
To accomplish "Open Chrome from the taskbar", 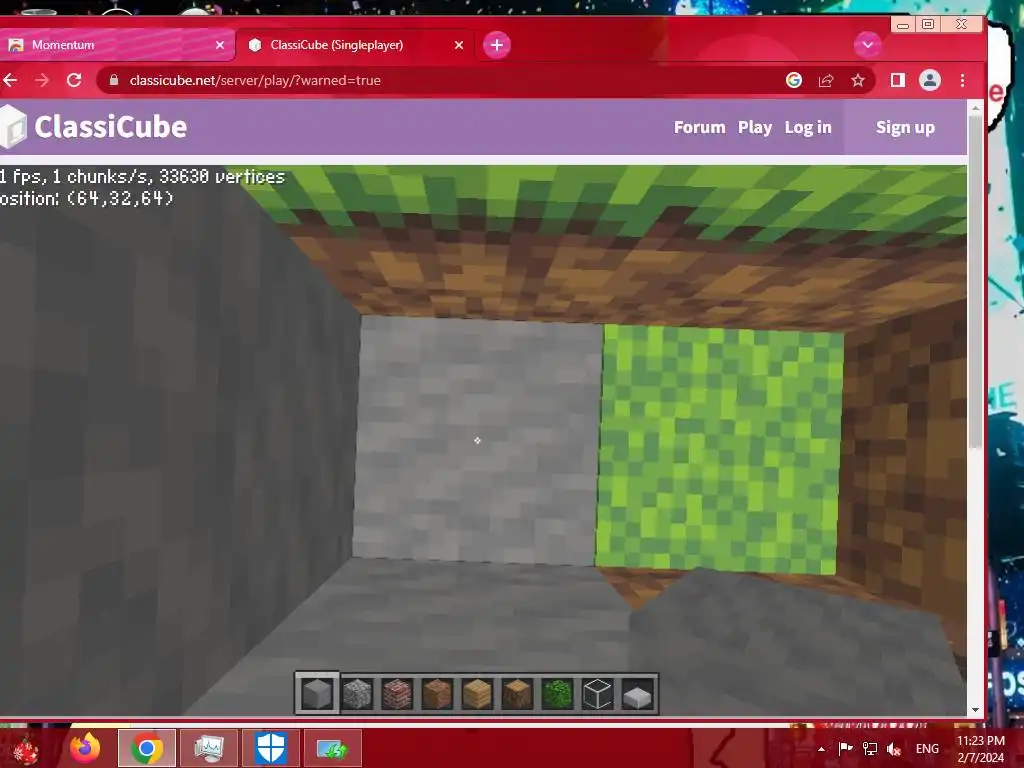I will coord(147,748).
